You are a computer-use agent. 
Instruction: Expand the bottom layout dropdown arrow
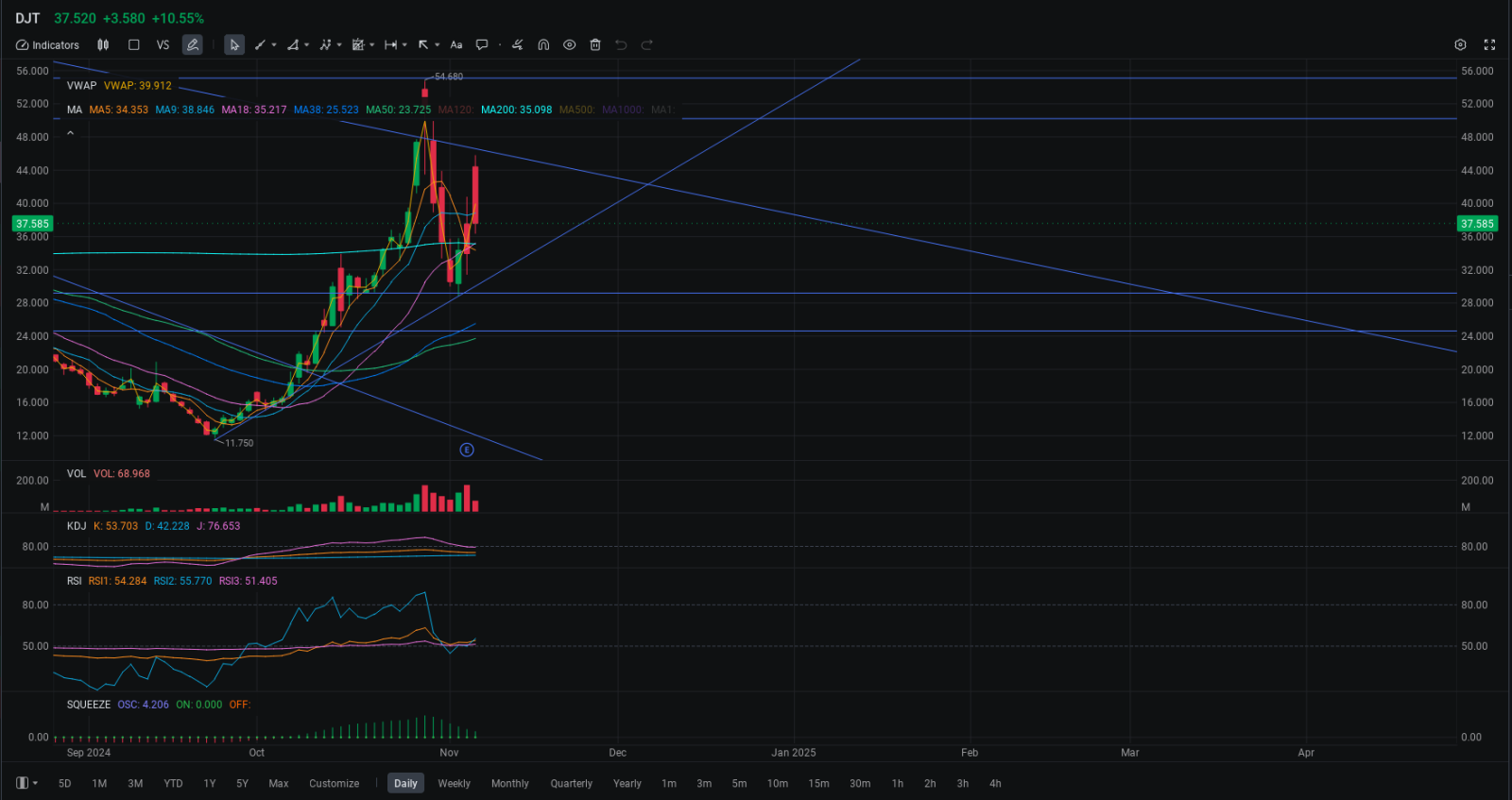tap(35, 783)
